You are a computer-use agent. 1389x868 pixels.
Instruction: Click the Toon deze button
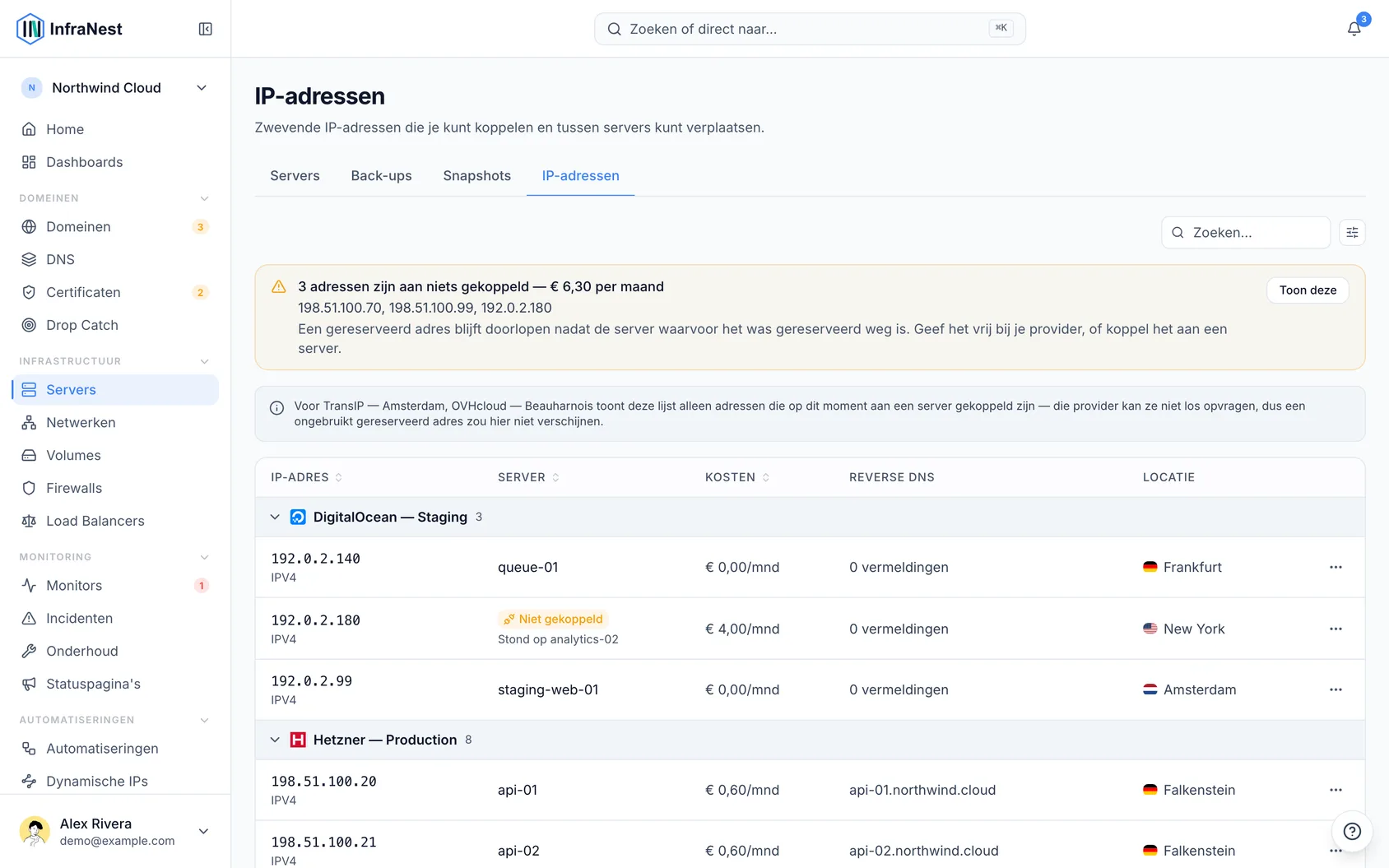tap(1308, 290)
